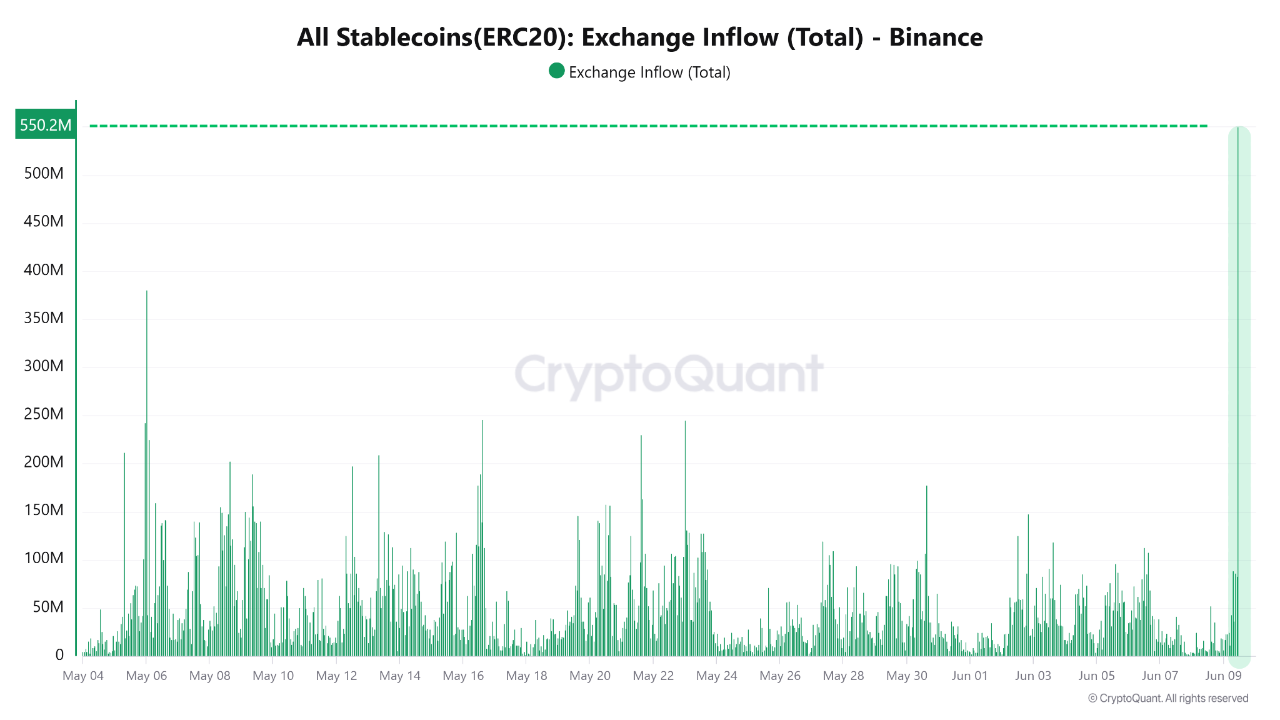Click the green dashed 550.2M threshold line
The width and height of the screenshot is (1280, 720).
(x=648, y=126)
